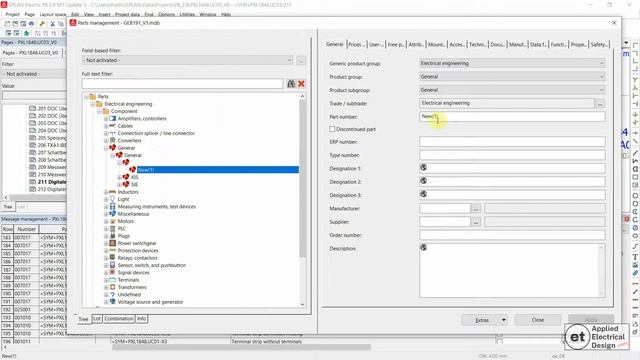Screen dimensions: 640x360
Task: Select Terminals in the parts tree
Action: tap(128, 280)
